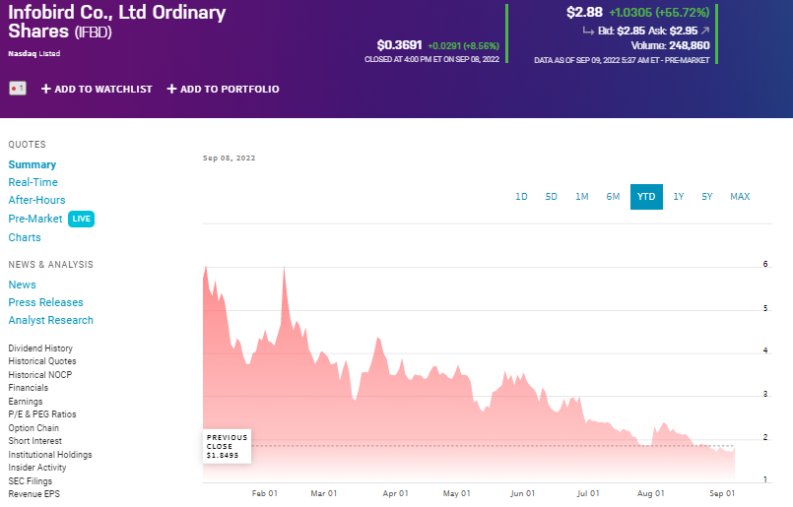Add IFBD to portfolio
This screenshot has width=793, height=507.
point(223,89)
